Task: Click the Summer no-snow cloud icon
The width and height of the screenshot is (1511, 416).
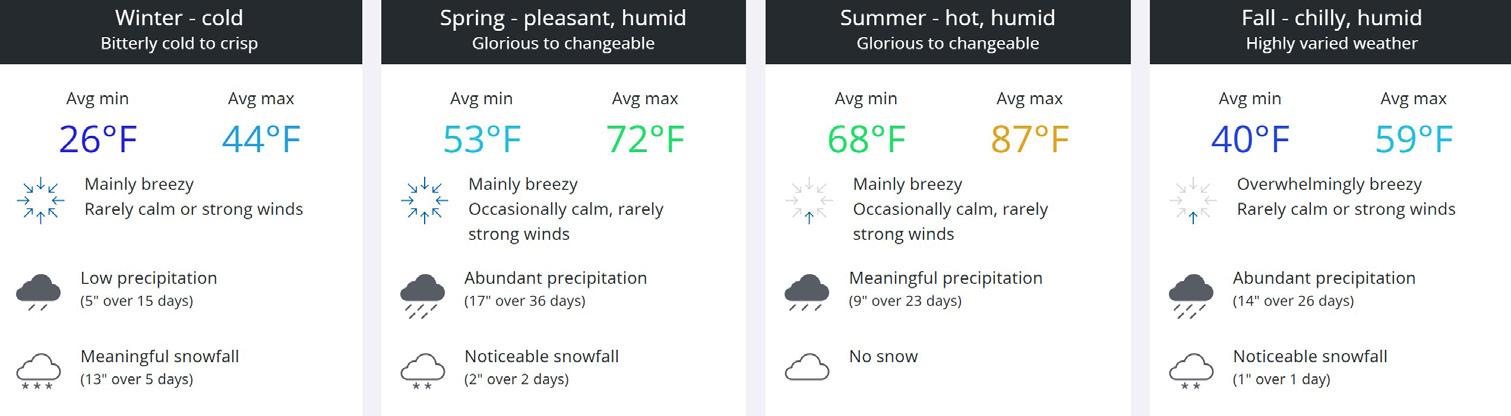Action: point(807,366)
